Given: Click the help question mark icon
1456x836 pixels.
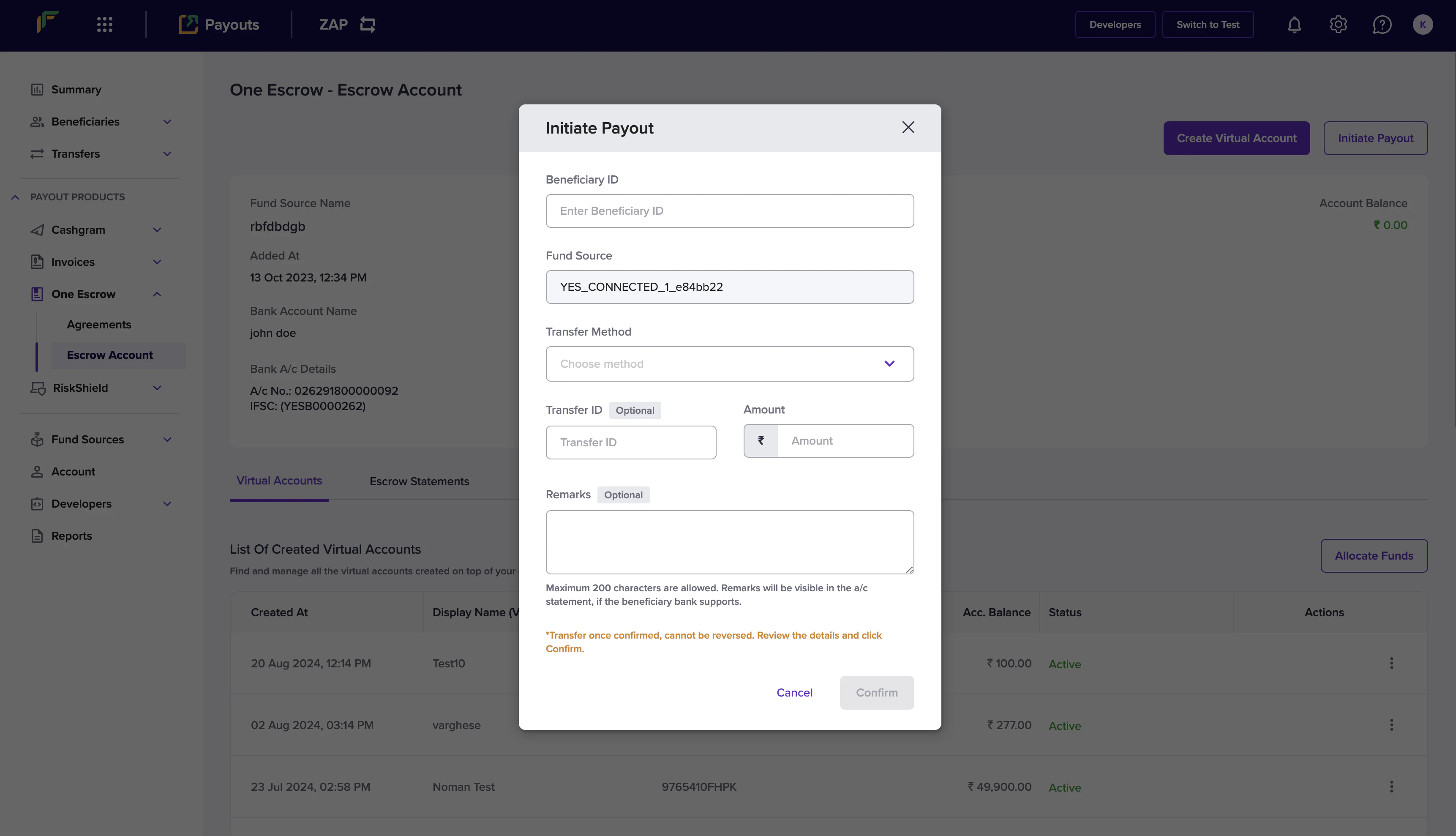Looking at the screenshot, I should pyautogui.click(x=1381, y=25).
